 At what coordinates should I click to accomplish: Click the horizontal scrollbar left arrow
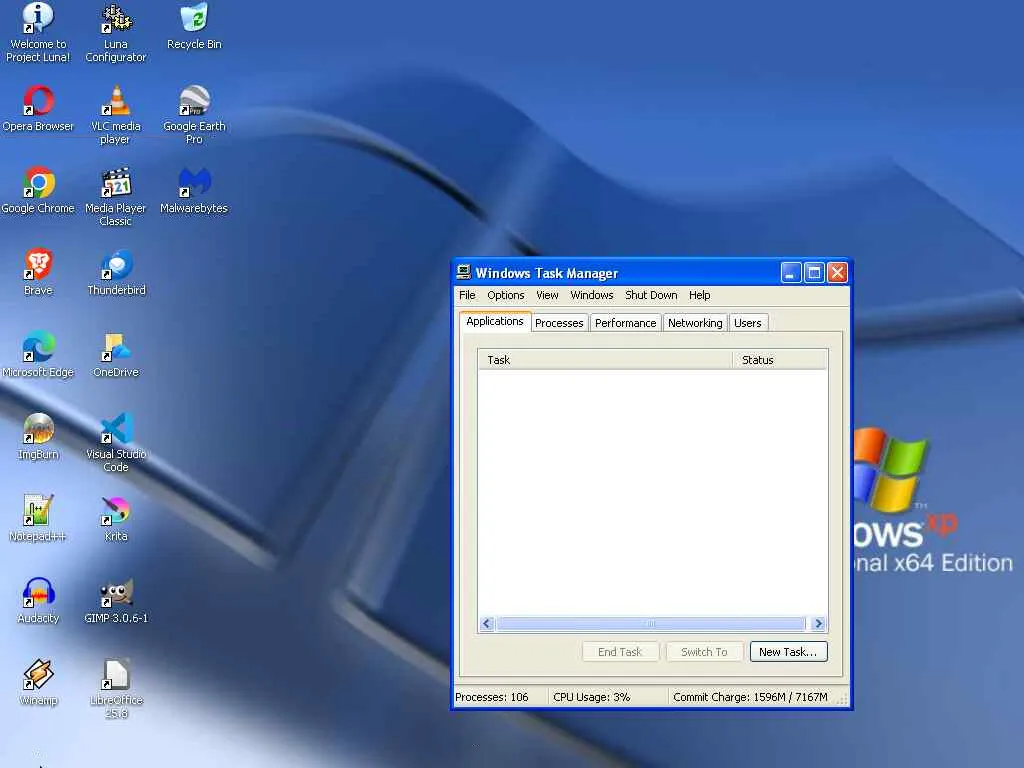(x=487, y=624)
